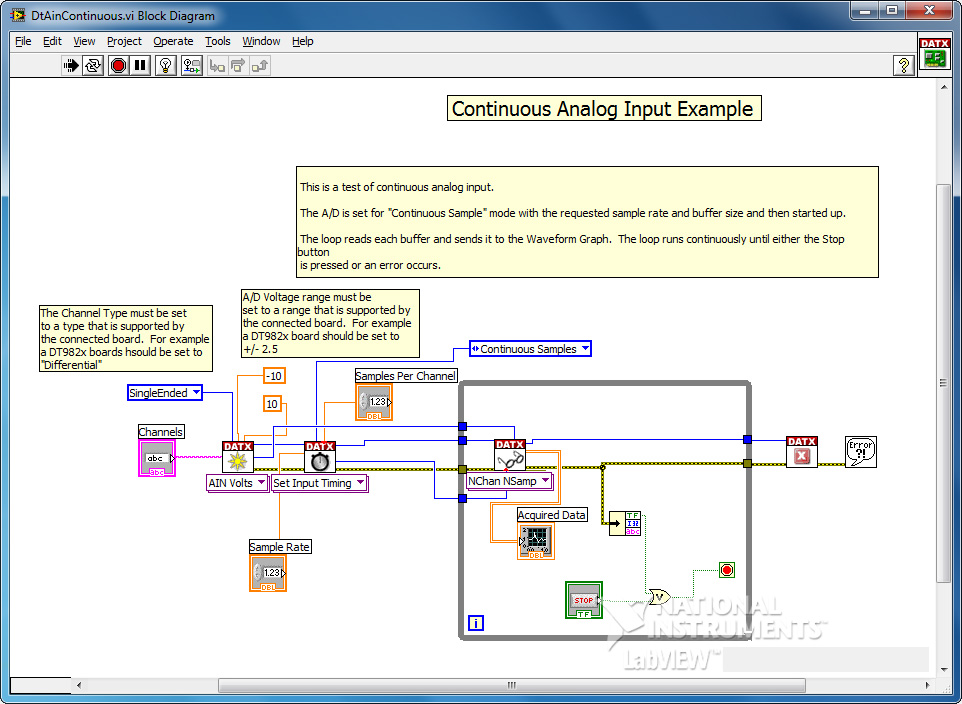Click the Run Continuously button

(x=94, y=66)
